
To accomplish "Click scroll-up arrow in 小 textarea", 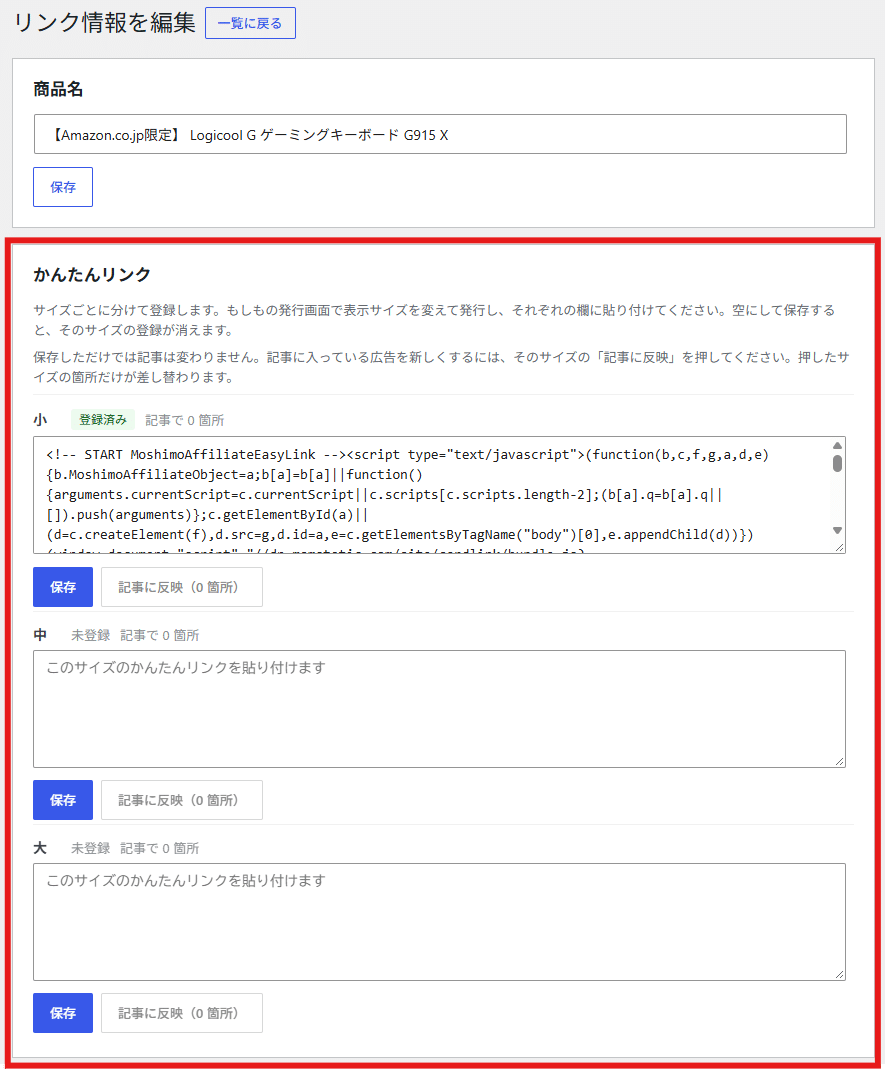I will click(837, 446).
